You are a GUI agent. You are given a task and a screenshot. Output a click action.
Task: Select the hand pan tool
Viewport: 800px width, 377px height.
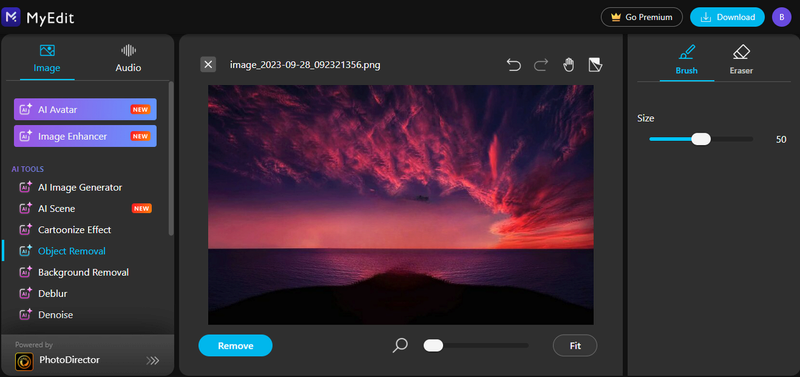click(x=568, y=65)
